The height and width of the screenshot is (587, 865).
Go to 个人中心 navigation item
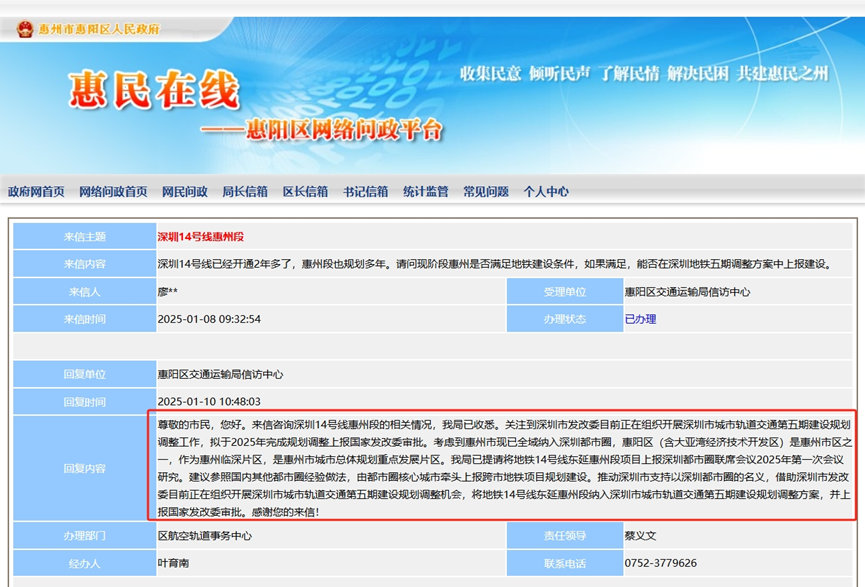point(546,191)
